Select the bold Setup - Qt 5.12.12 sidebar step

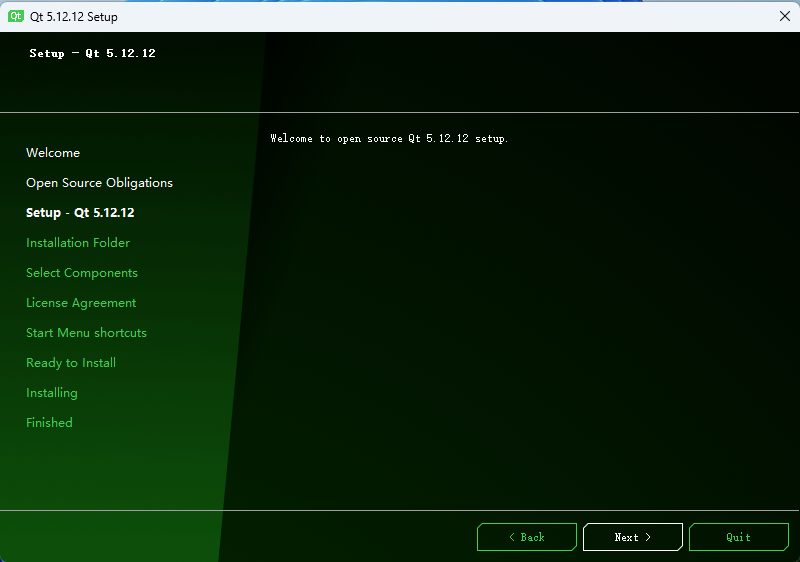point(80,213)
